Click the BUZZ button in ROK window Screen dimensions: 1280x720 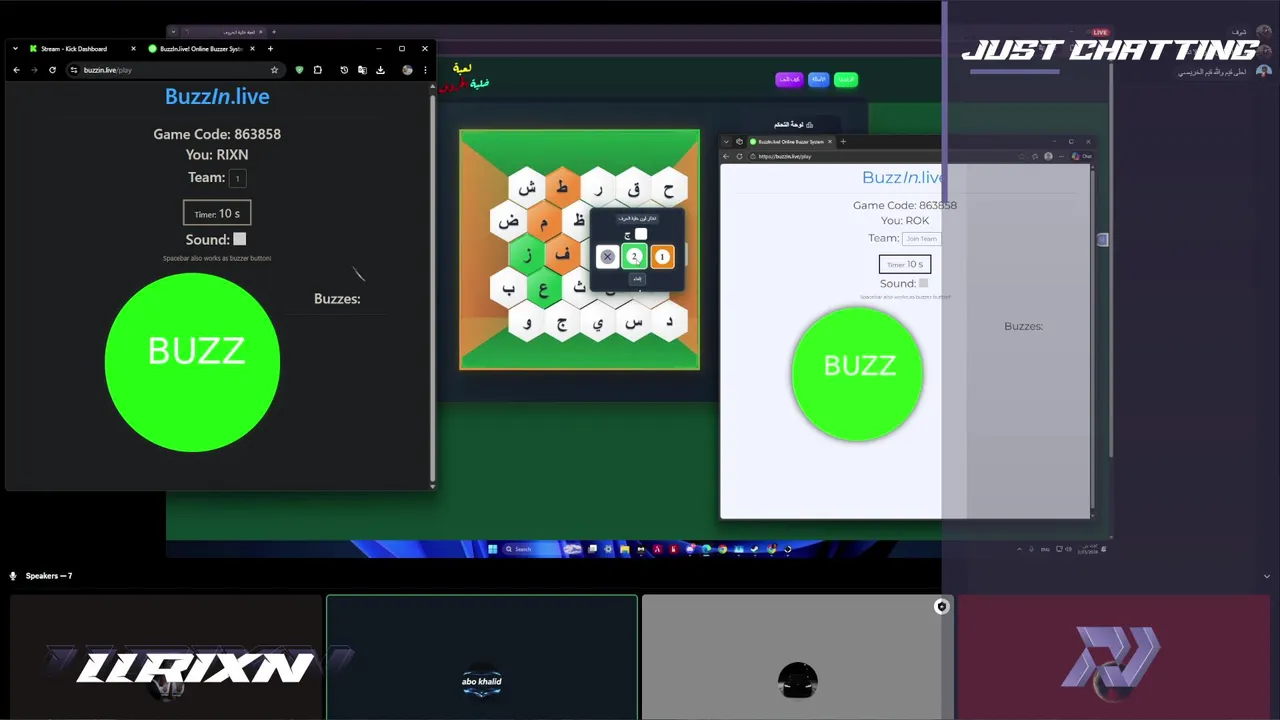click(857, 373)
